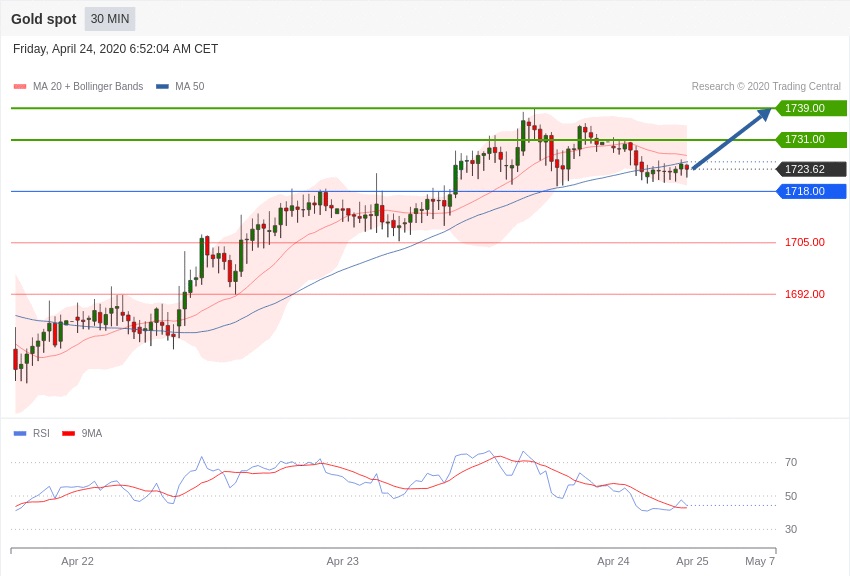Click the MA 20 + Bollinger Bands legend swatch

(x=20, y=86)
